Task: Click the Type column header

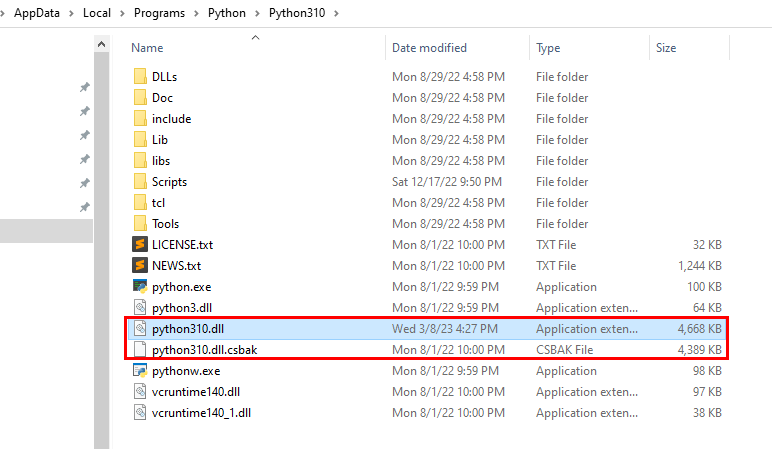Action: coord(548,48)
